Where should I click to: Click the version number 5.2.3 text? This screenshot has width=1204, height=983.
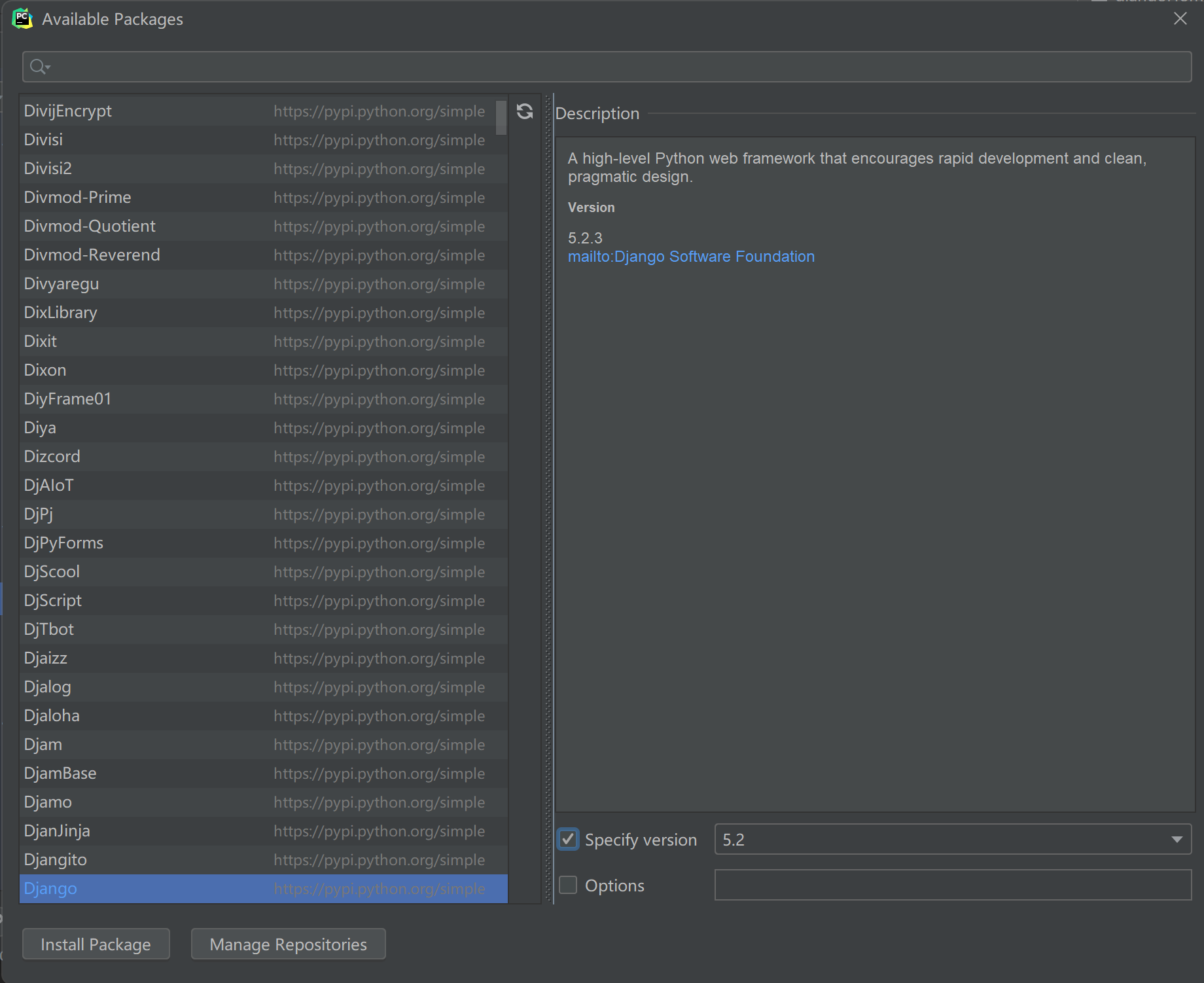tap(585, 238)
